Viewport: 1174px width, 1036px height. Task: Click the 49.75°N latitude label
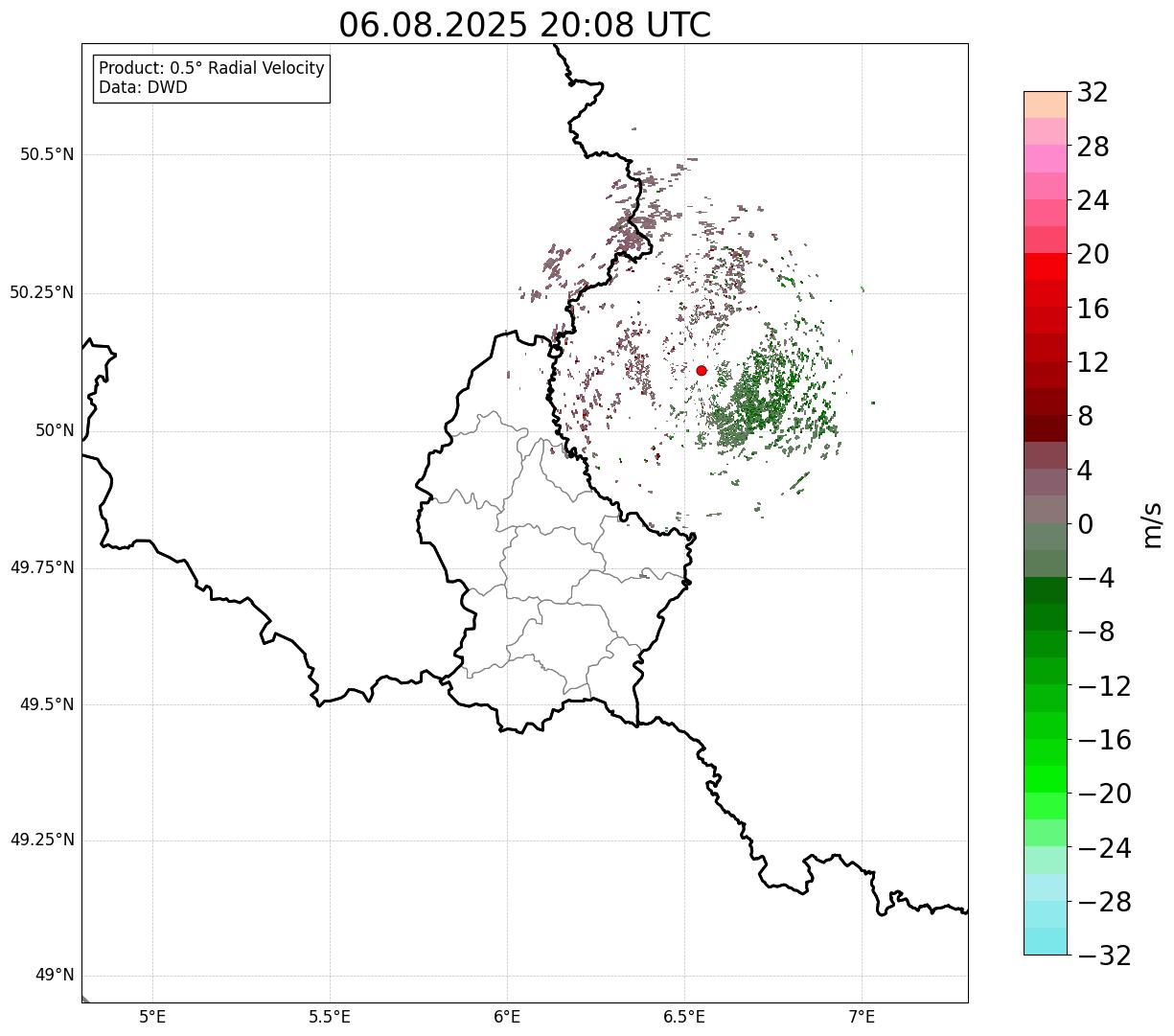click(x=42, y=567)
